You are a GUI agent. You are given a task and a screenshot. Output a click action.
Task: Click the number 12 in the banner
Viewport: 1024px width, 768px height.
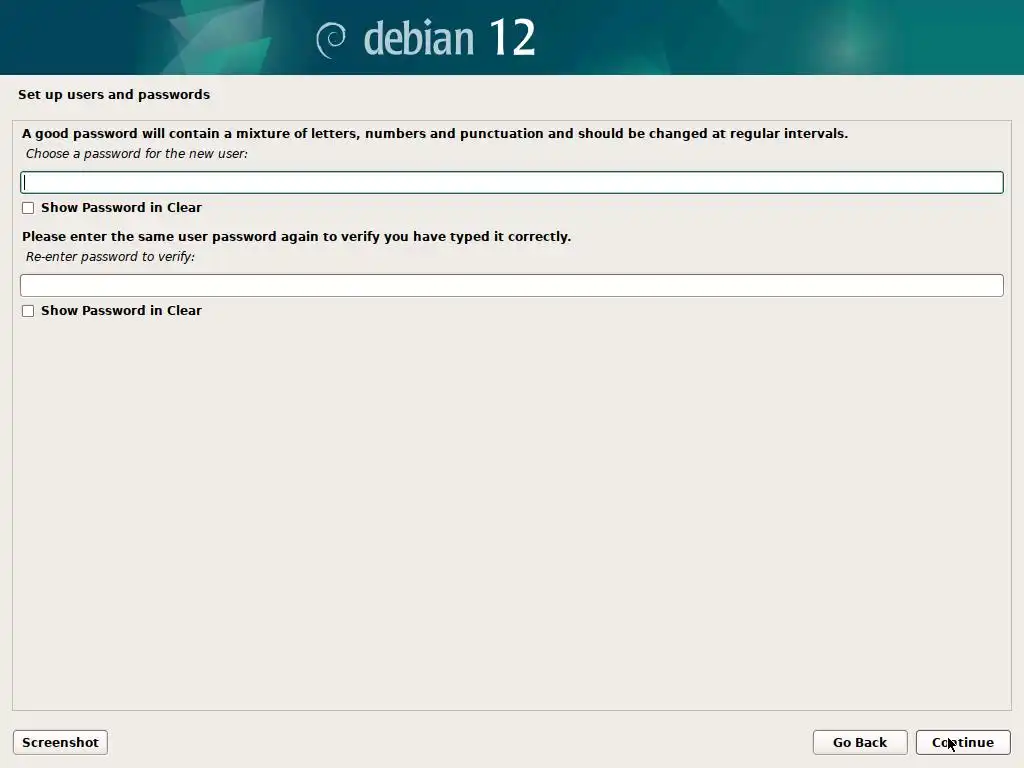512,37
